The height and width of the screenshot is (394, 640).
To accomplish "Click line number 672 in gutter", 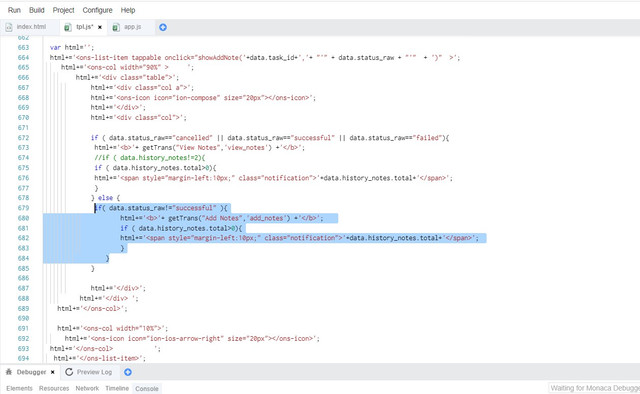I will pos(23,138).
